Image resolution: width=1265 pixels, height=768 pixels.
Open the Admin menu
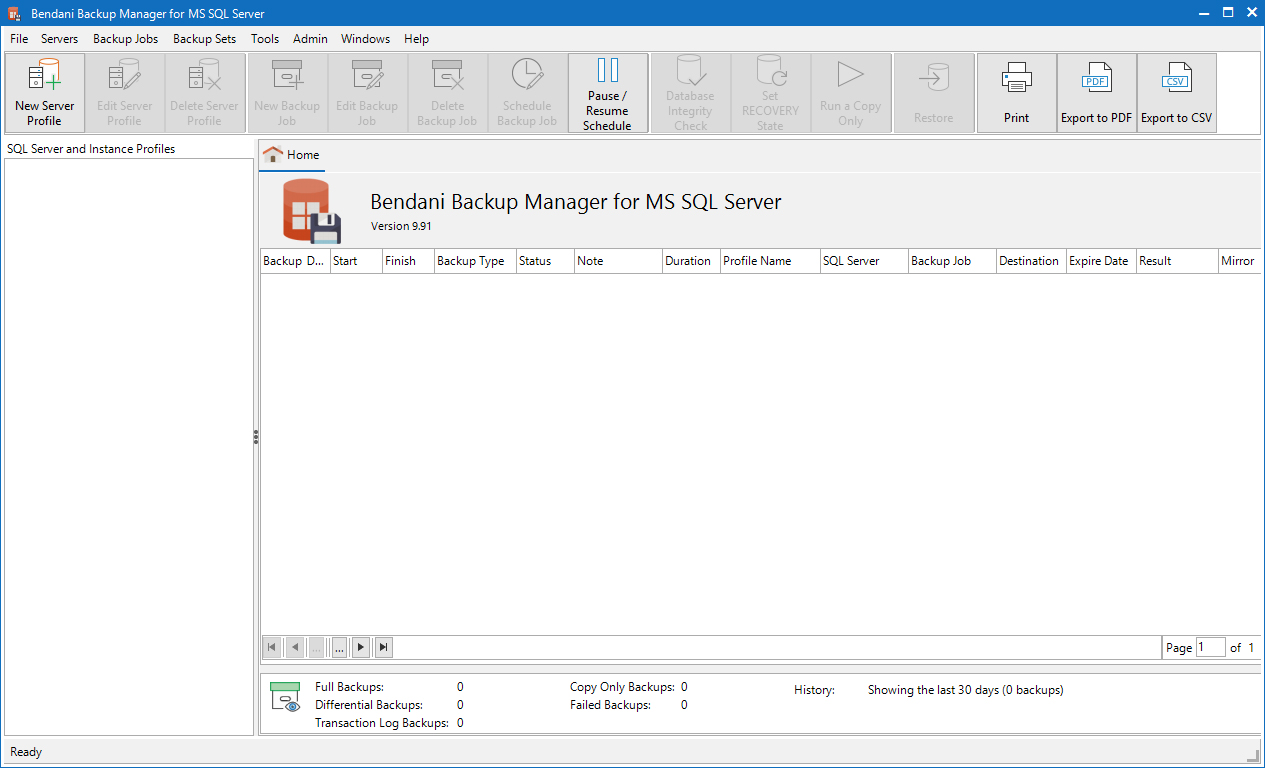click(x=310, y=39)
